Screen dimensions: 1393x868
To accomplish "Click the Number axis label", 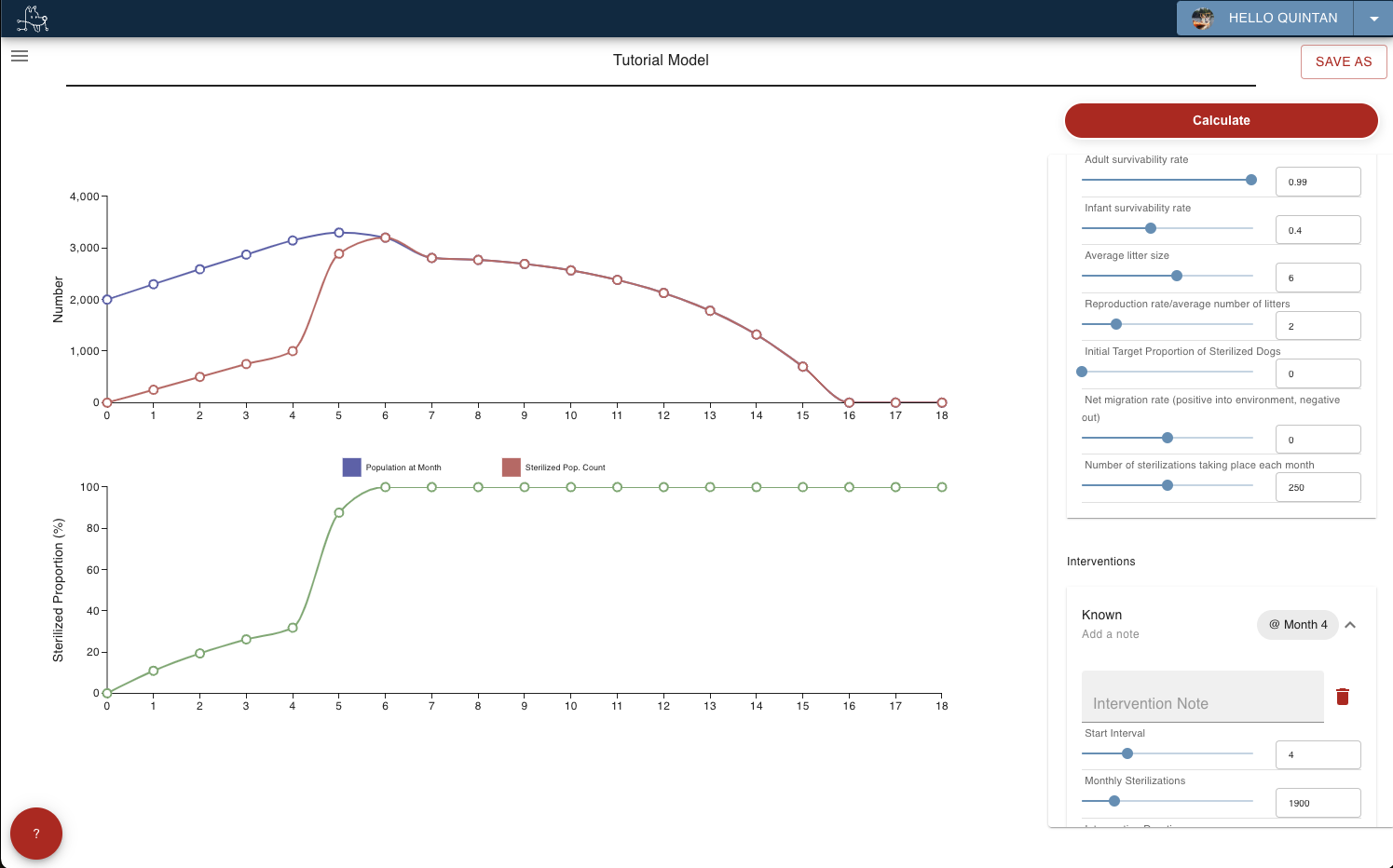I will tap(59, 300).
